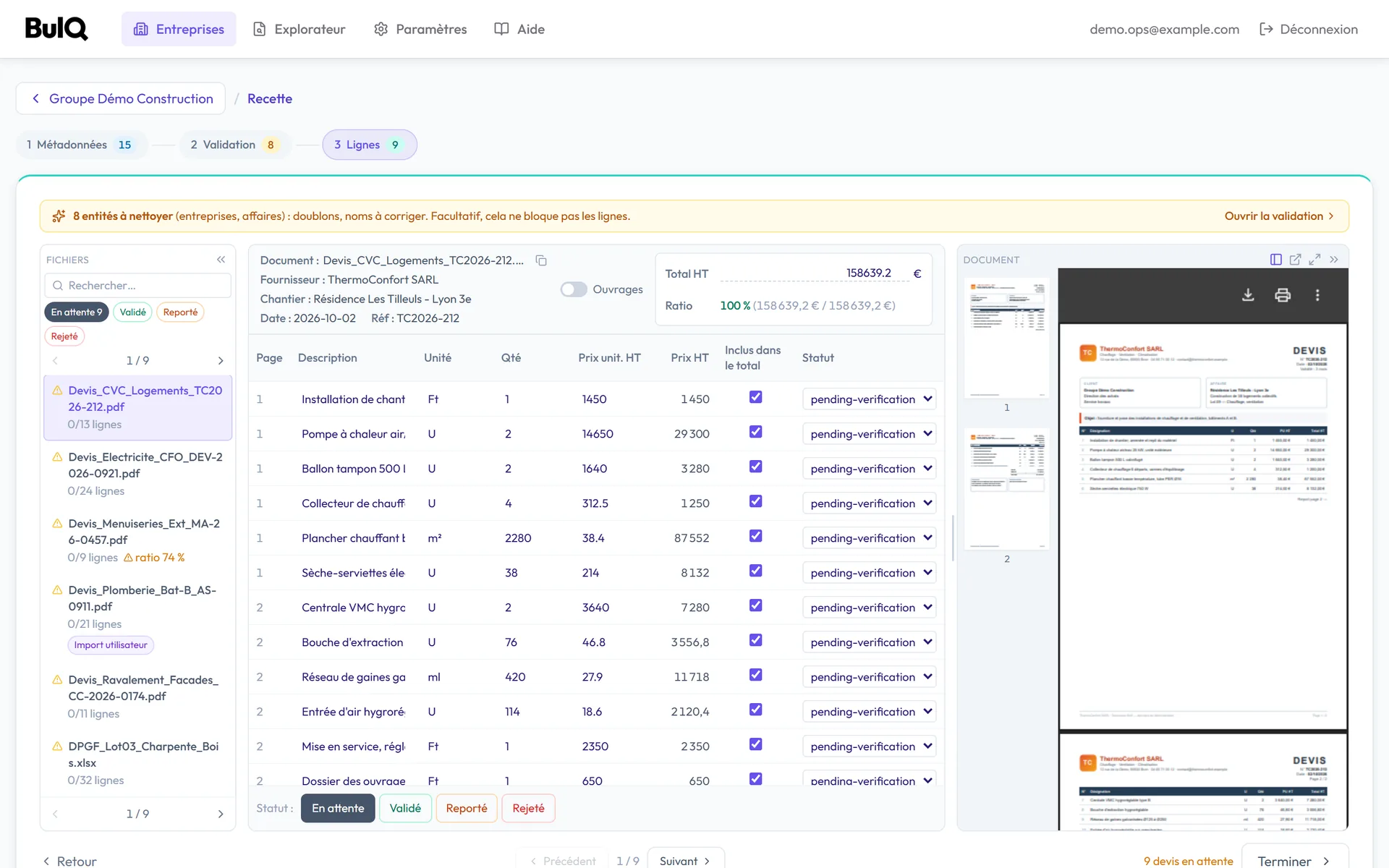This screenshot has height=868, width=1389.
Task: Go to Suivant document
Action: coord(685,860)
